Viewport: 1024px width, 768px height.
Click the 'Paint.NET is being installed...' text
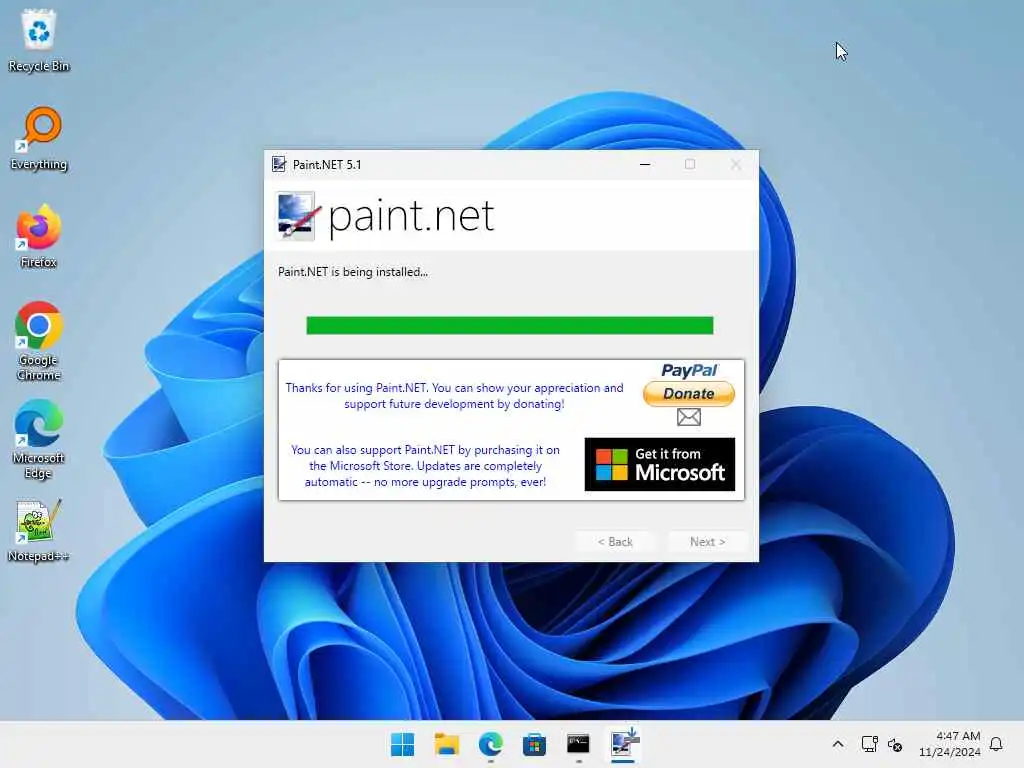pos(353,272)
